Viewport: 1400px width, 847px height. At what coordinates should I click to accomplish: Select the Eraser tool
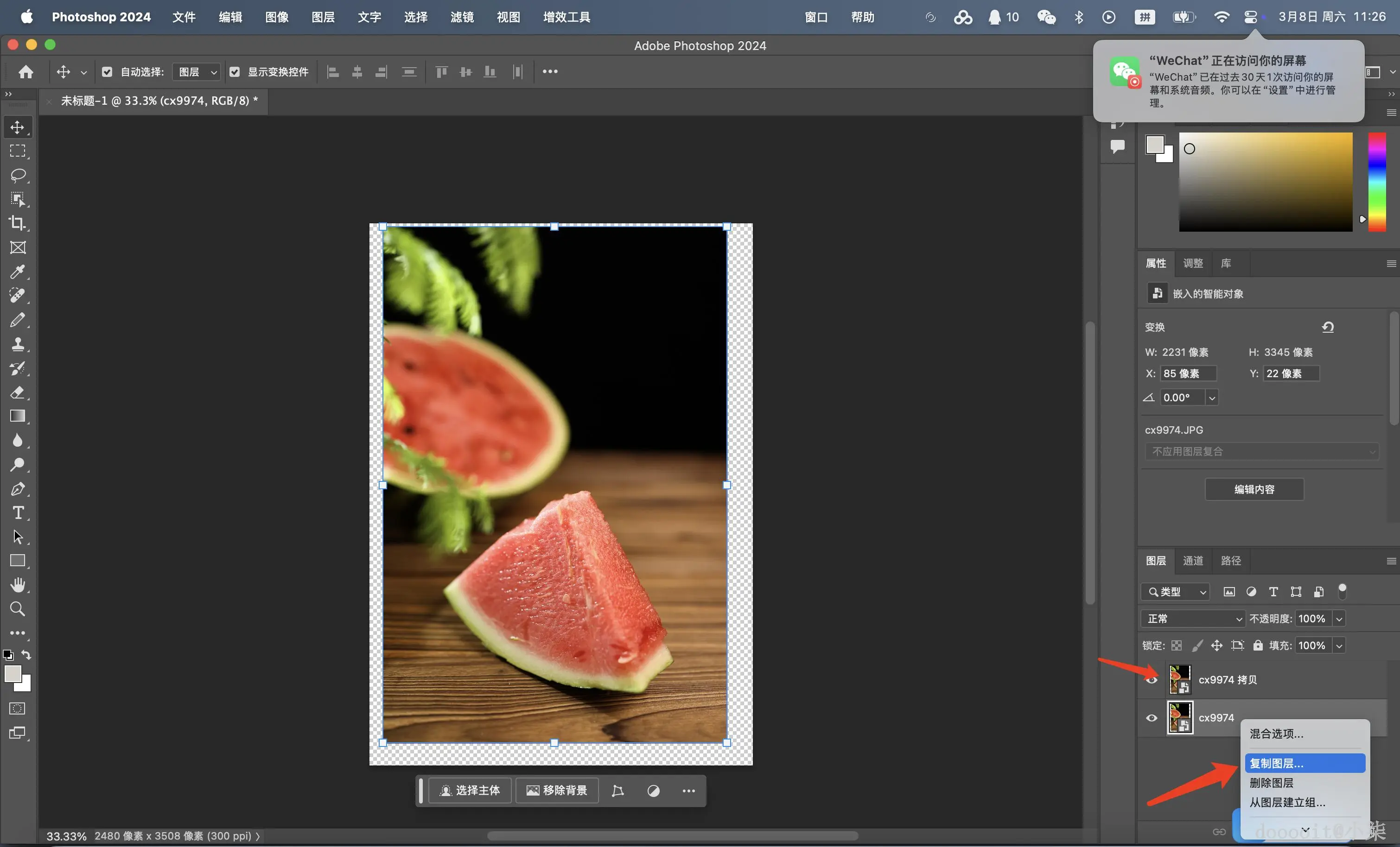click(18, 392)
